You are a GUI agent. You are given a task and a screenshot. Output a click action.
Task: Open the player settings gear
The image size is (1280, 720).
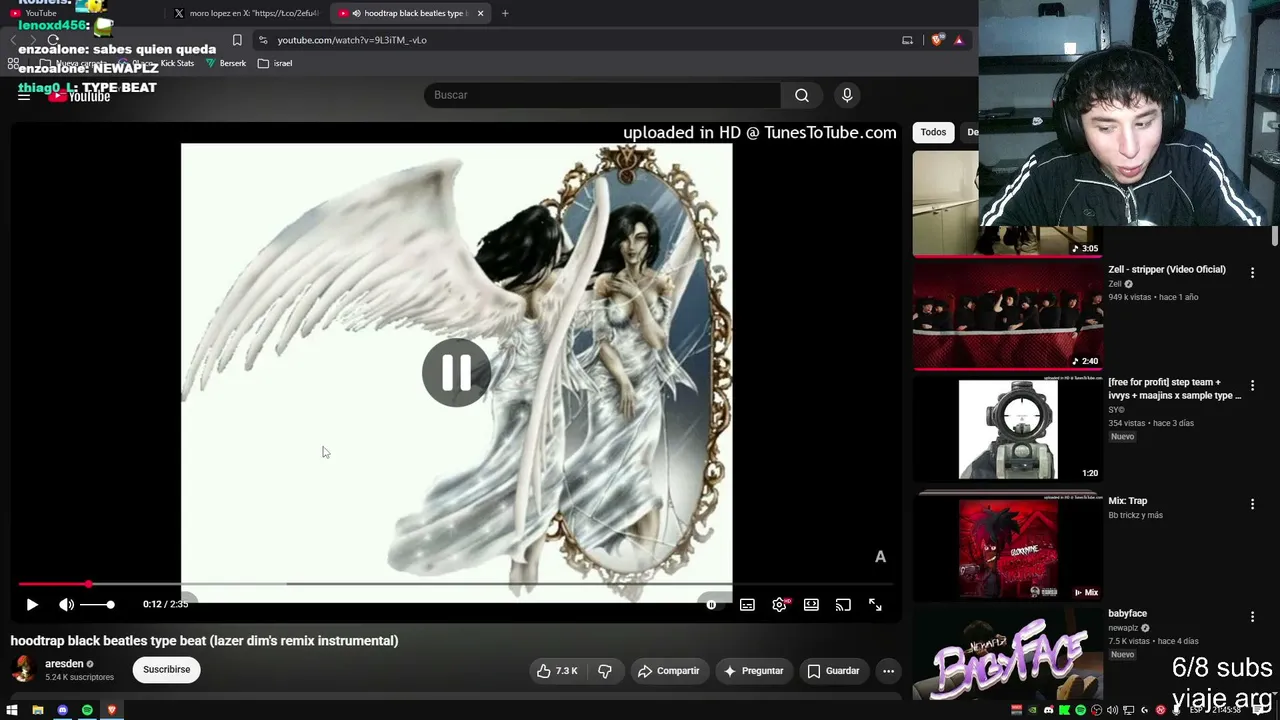[779, 605]
